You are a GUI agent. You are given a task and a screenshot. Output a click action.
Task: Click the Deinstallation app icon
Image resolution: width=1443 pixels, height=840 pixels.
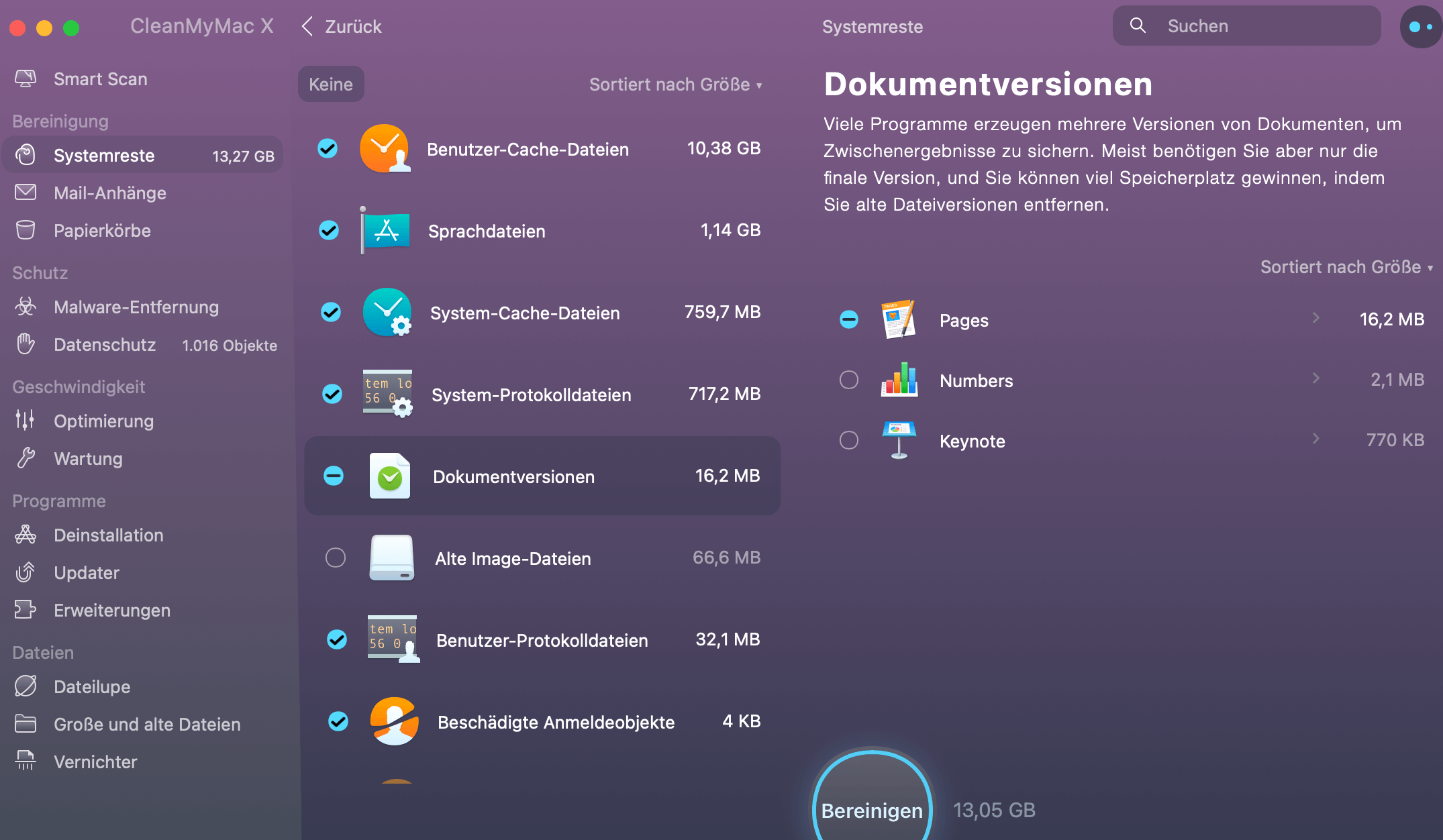coord(26,535)
